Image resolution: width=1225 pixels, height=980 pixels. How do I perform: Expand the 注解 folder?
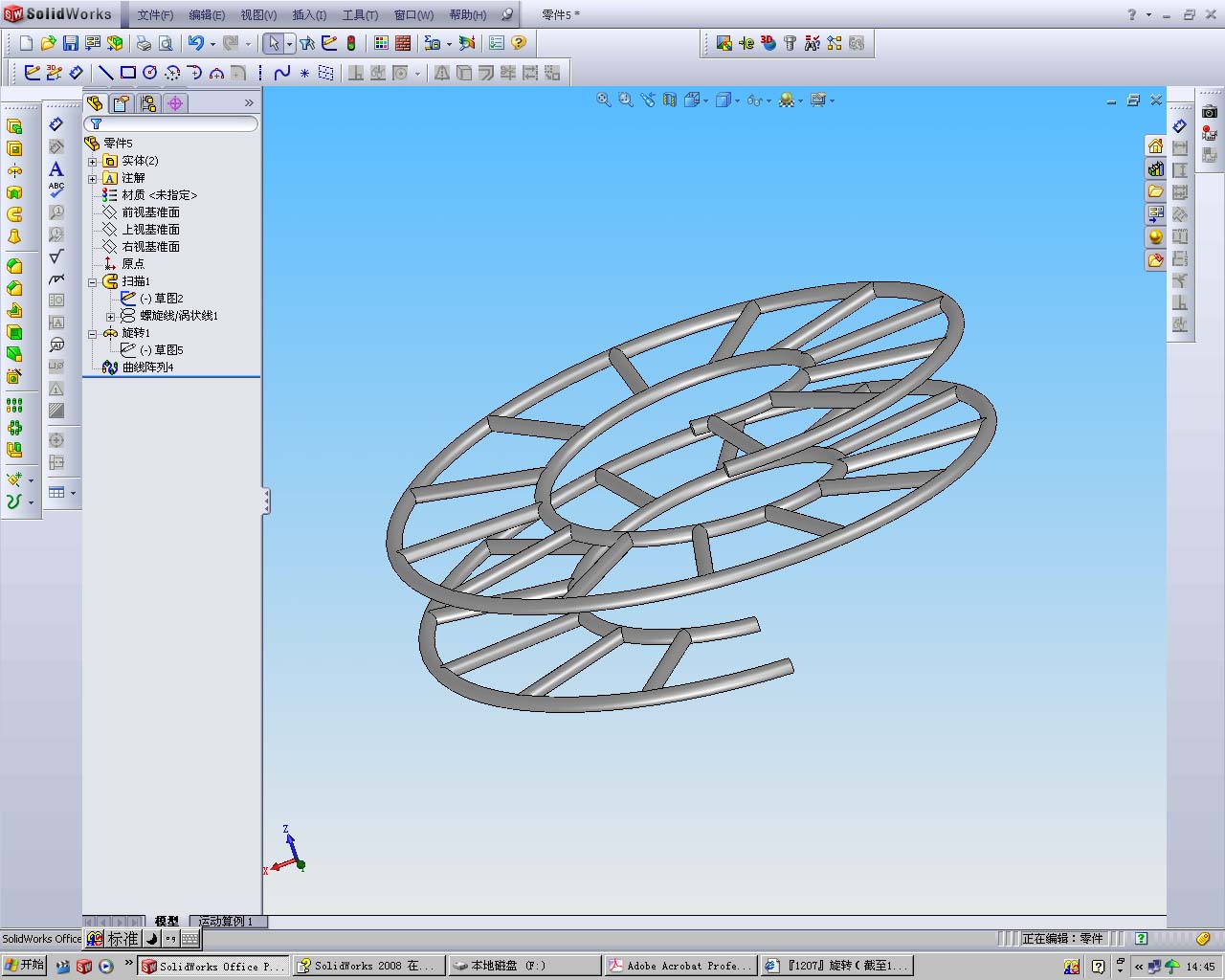coord(93,178)
